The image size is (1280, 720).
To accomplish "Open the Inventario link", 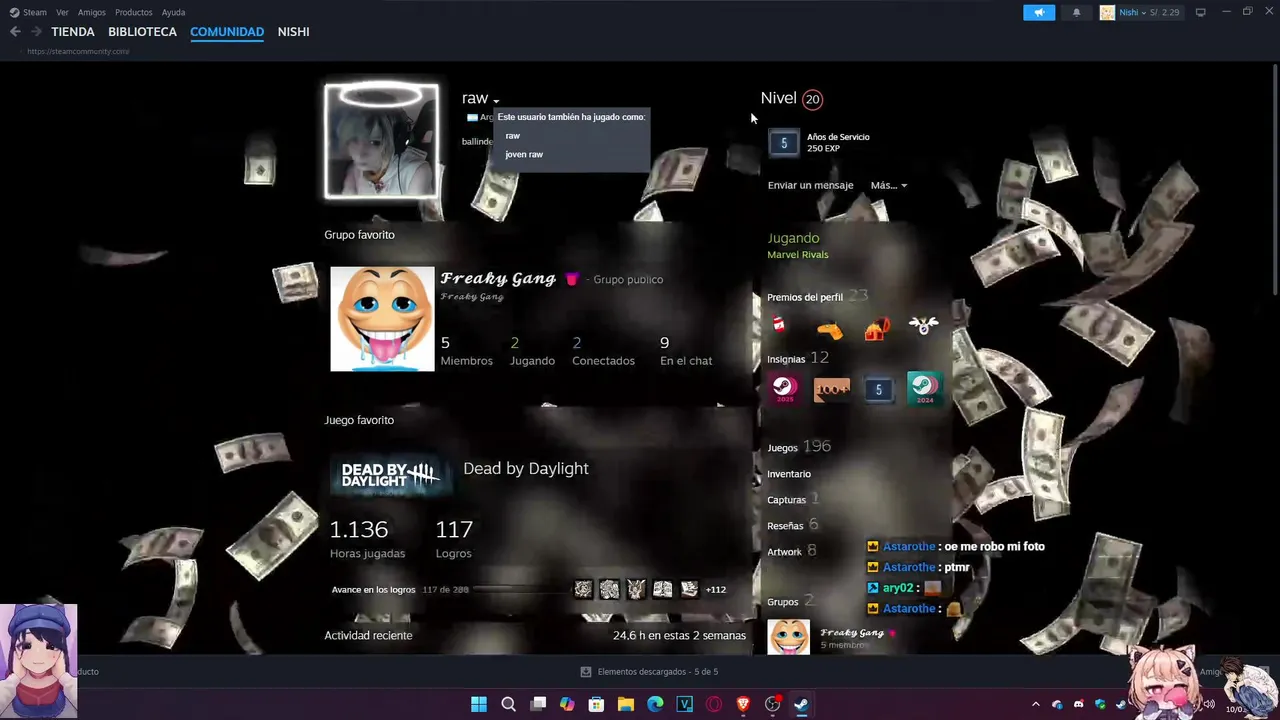I will tap(789, 474).
